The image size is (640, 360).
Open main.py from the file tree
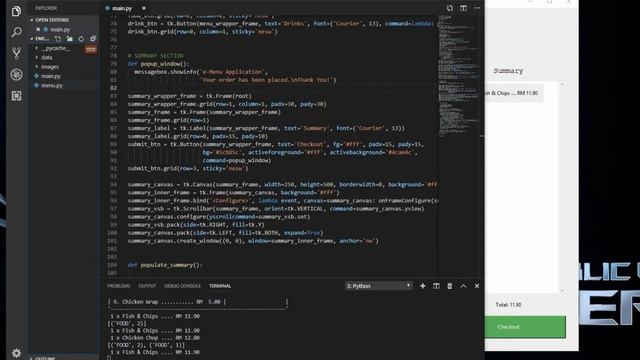(51, 76)
